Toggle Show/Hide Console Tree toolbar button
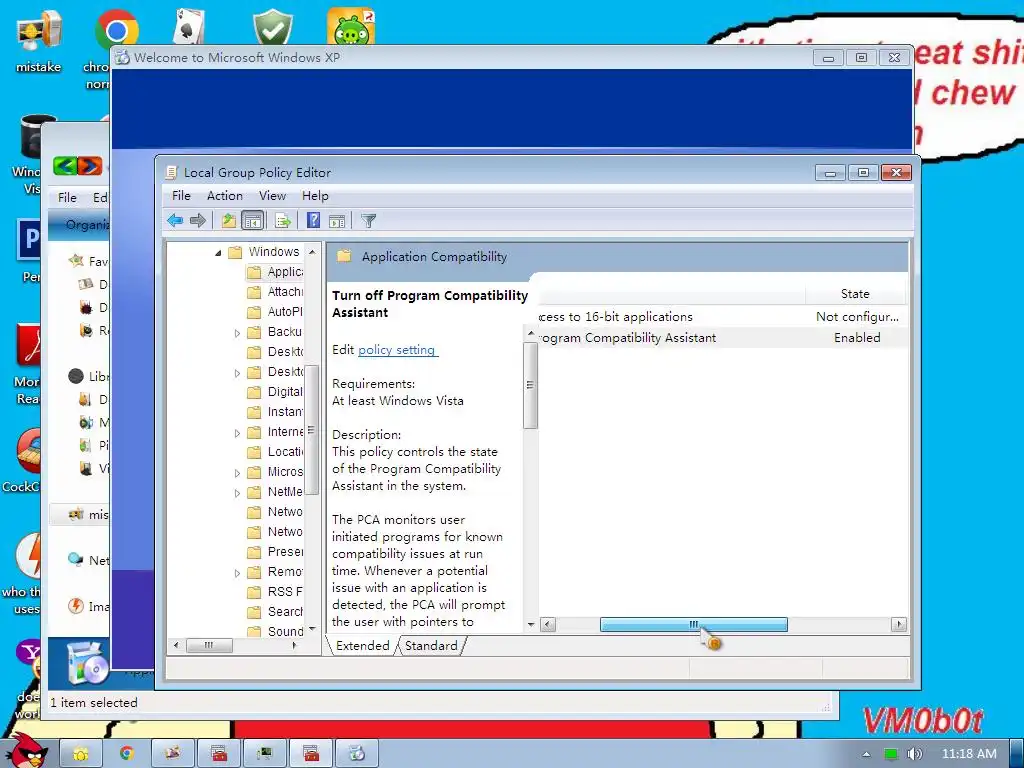 click(x=252, y=221)
